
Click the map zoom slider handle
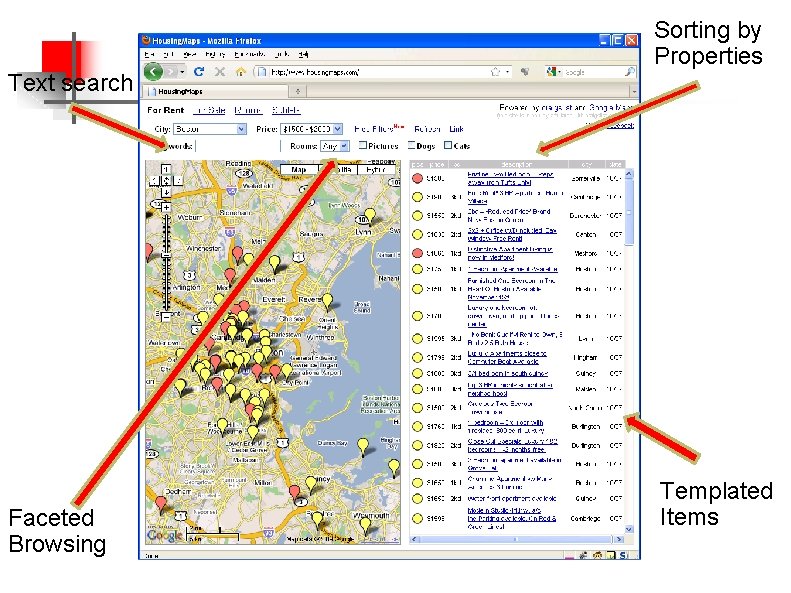[x=166, y=256]
